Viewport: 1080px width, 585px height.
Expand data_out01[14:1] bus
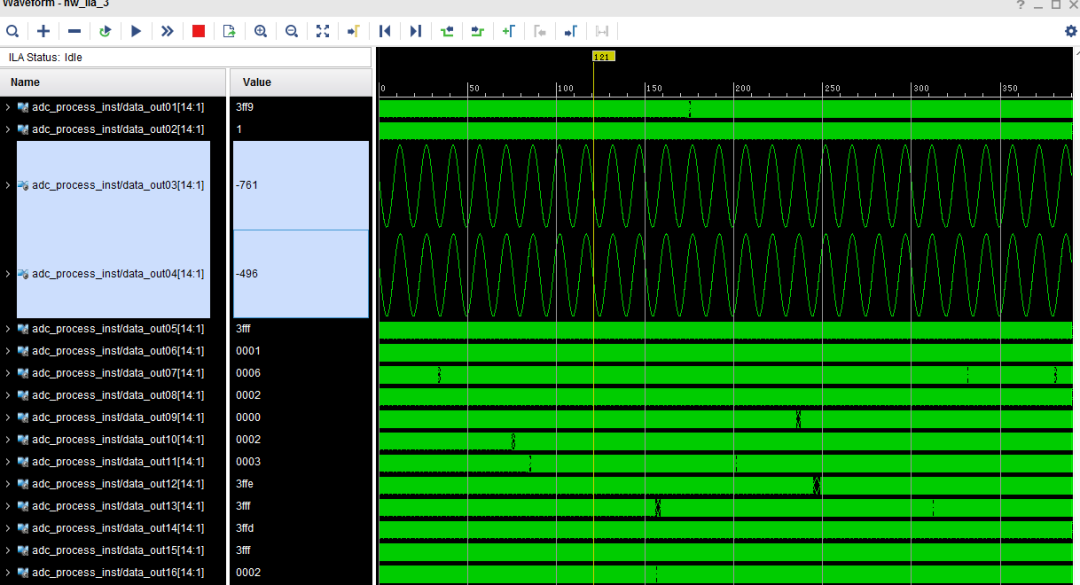pyautogui.click(x=8, y=107)
